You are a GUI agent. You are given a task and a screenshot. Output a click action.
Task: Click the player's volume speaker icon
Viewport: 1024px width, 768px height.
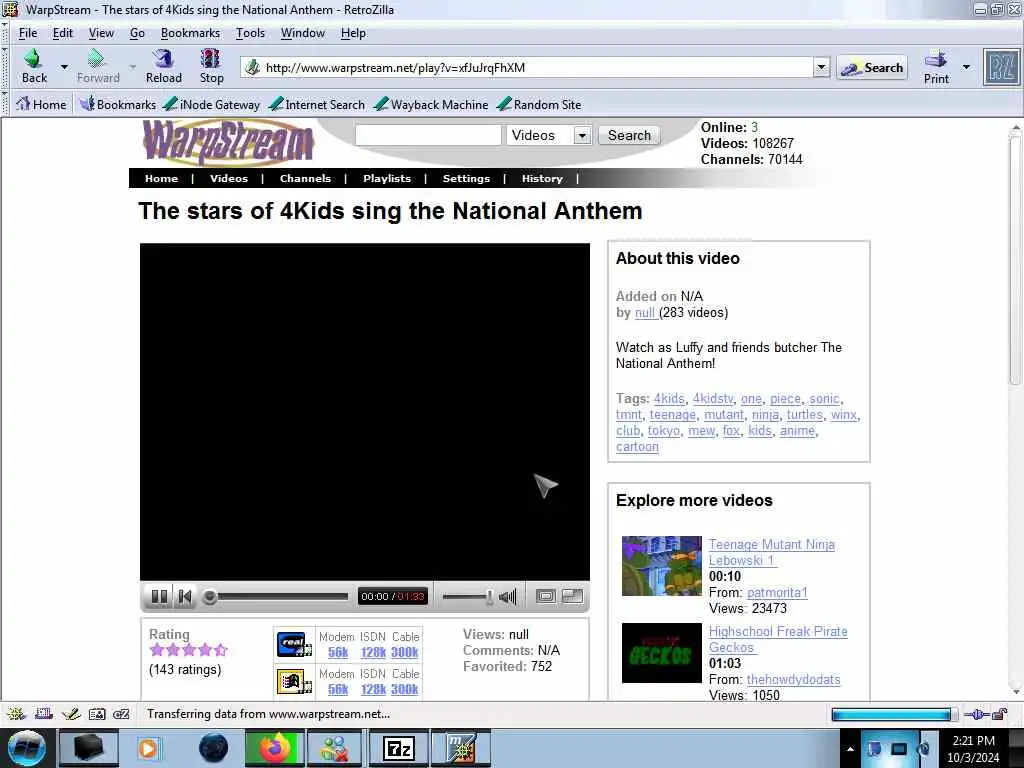pyautogui.click(x=507, y=596)
